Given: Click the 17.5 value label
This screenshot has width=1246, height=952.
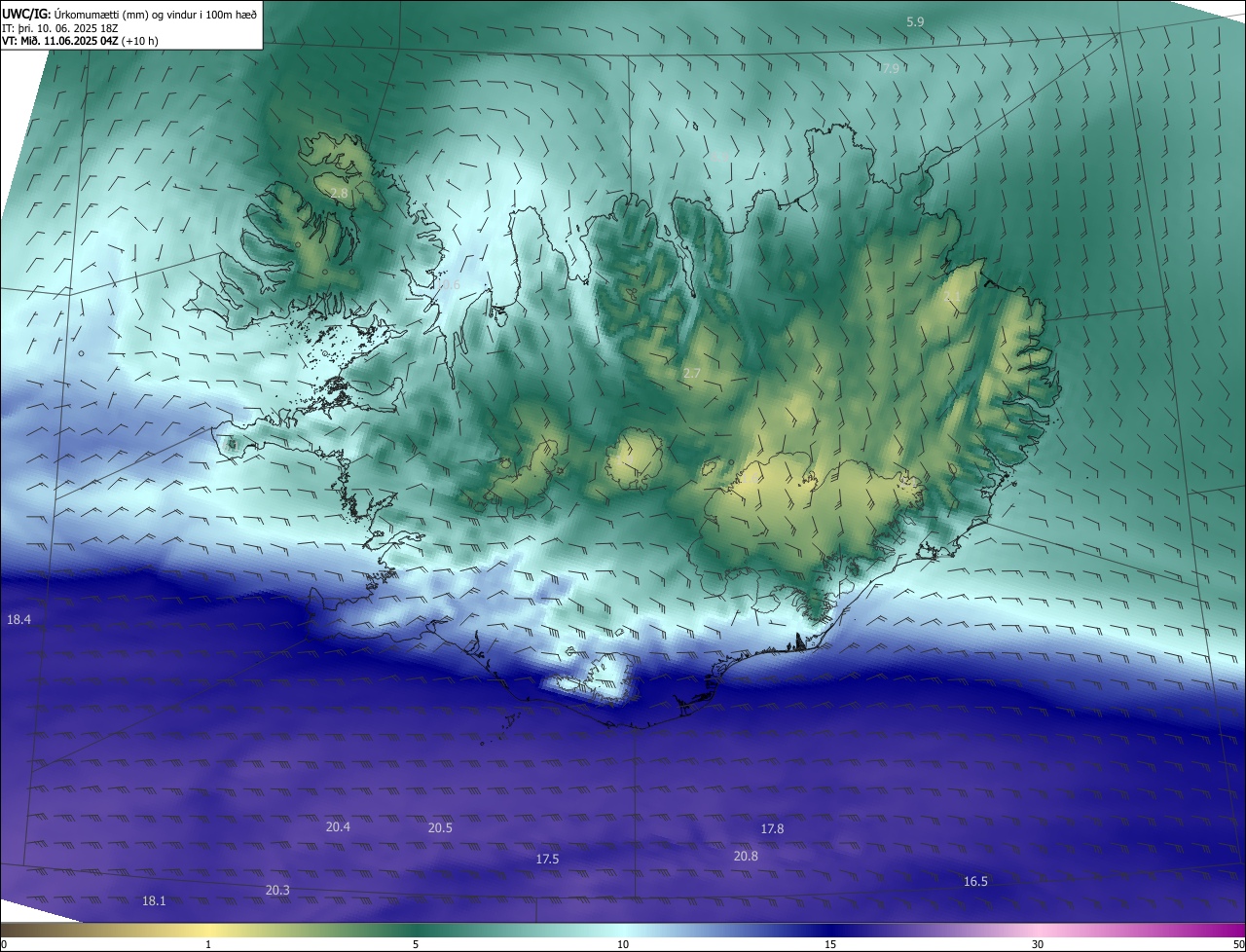Looking at the screenshot, I should [x=547, y=859].
